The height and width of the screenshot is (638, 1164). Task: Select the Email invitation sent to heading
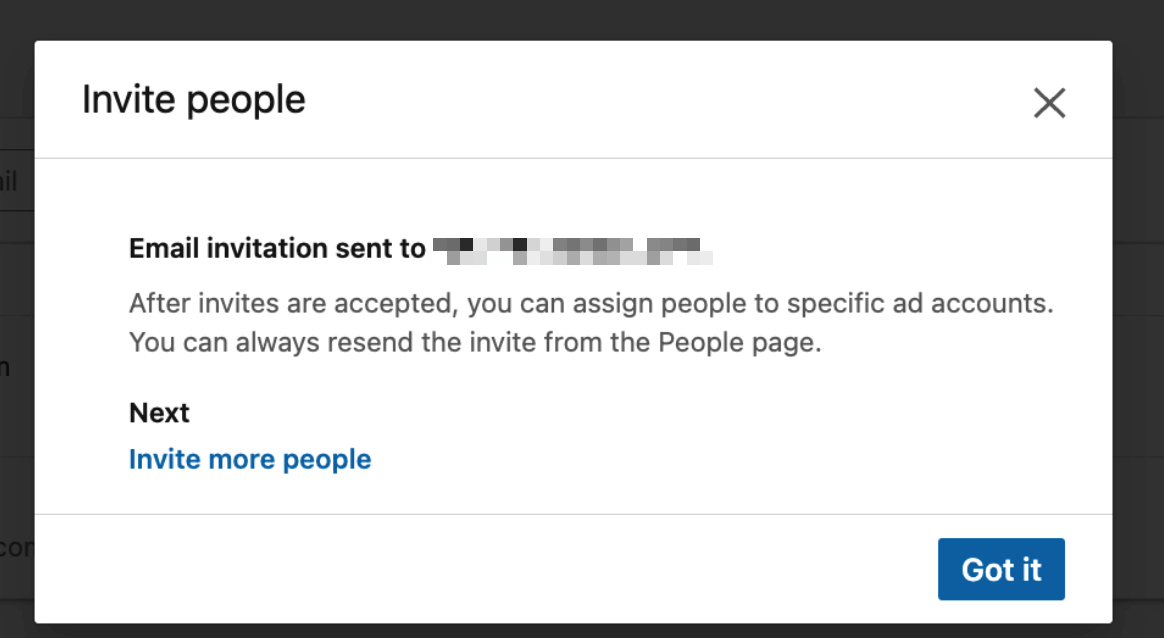pyautogui.click(x=277, y=248)
